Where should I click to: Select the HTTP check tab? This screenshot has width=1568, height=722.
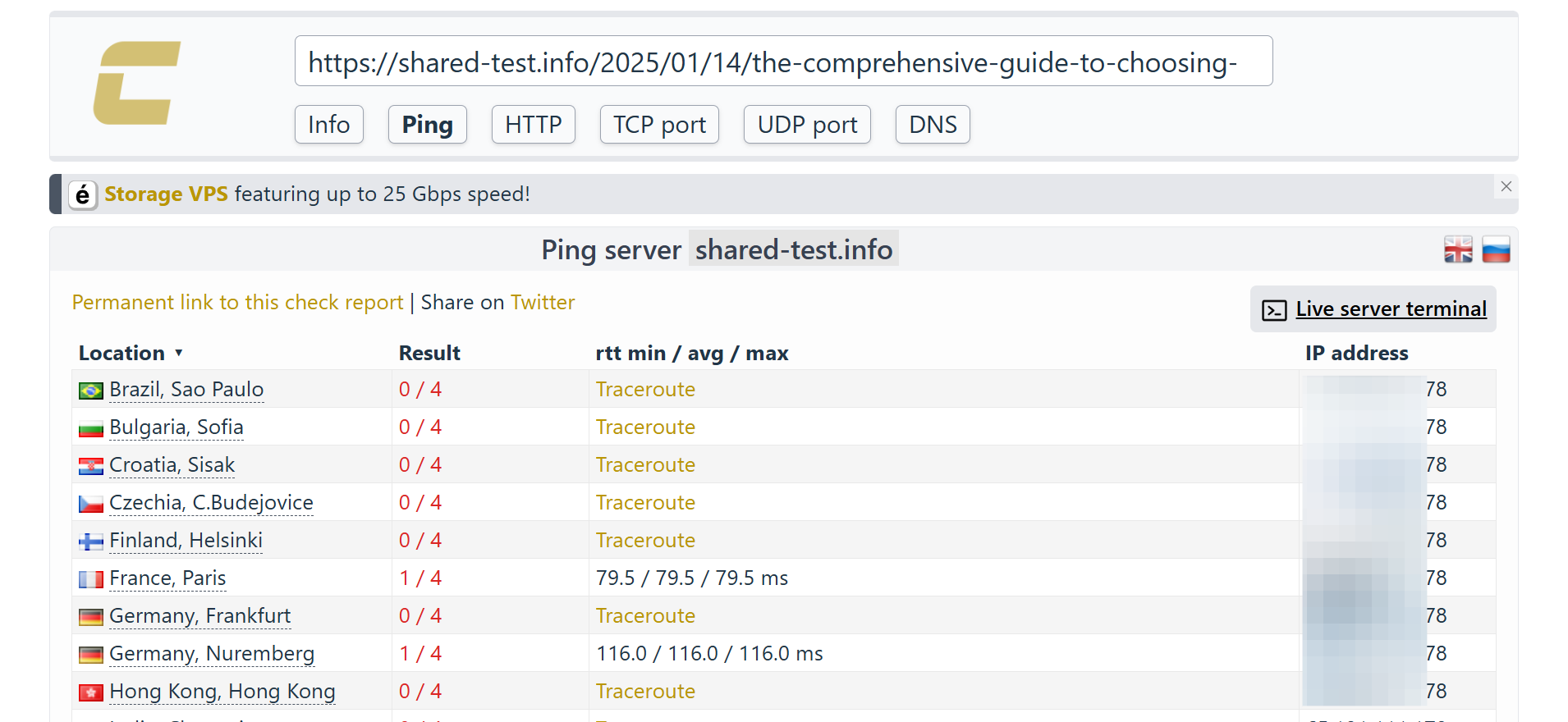(x=533, y=125)
